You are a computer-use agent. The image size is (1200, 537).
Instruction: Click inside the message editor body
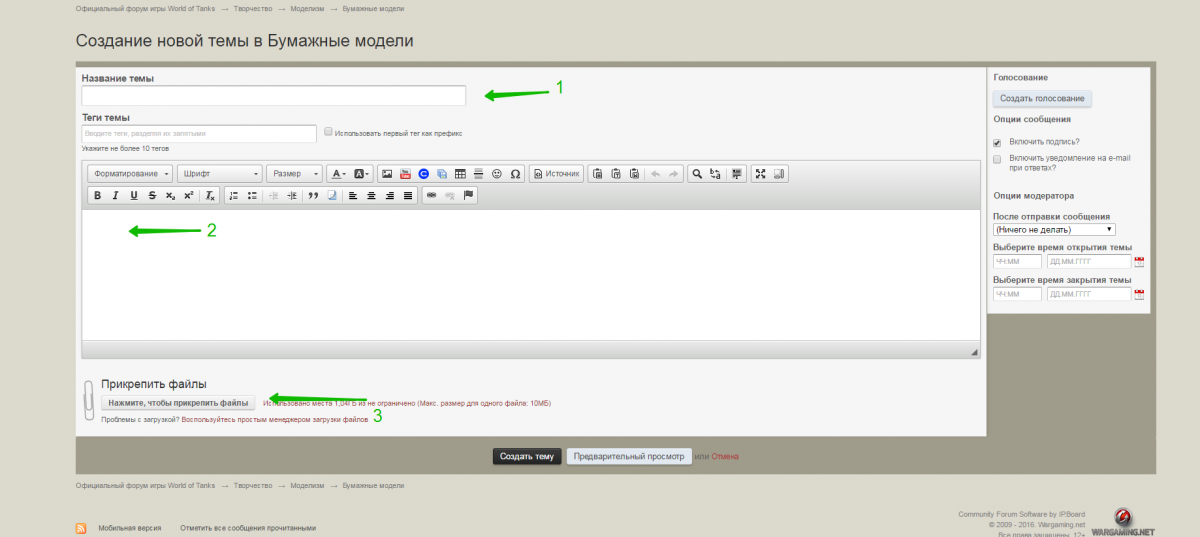(531, 275)
